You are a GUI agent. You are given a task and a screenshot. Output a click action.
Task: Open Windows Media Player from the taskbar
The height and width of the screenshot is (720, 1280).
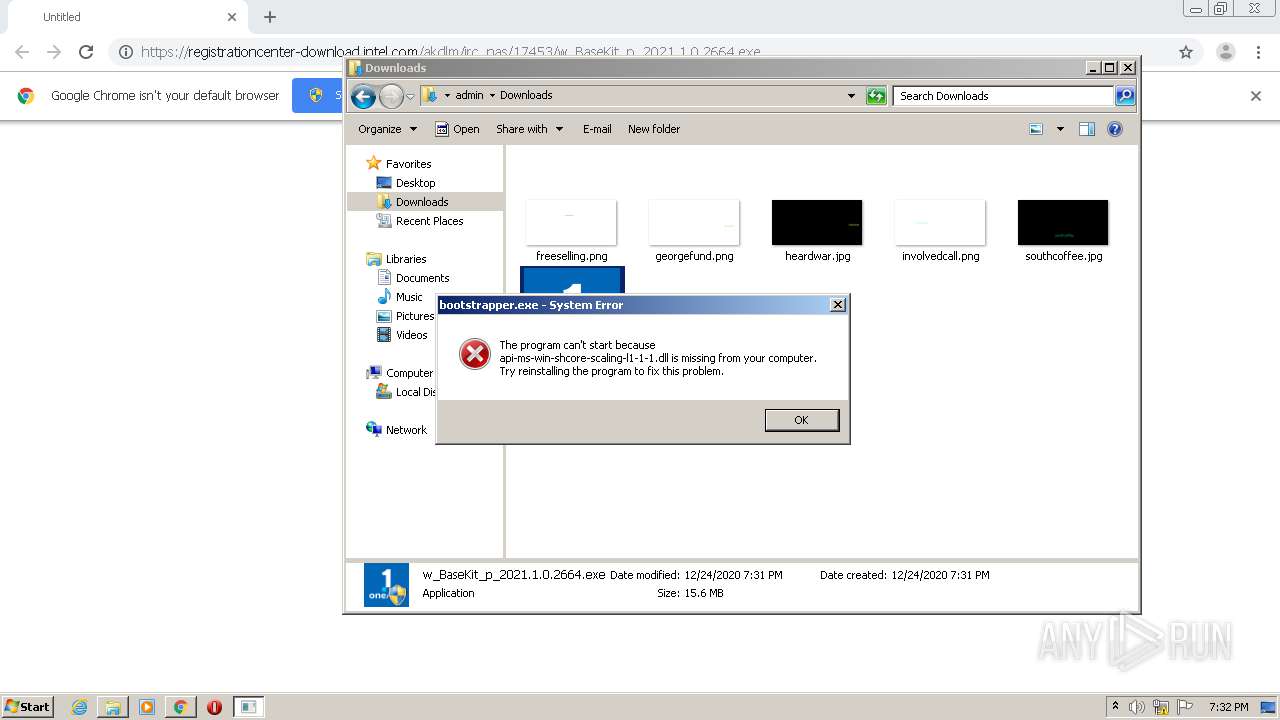(x=147, y=707)
